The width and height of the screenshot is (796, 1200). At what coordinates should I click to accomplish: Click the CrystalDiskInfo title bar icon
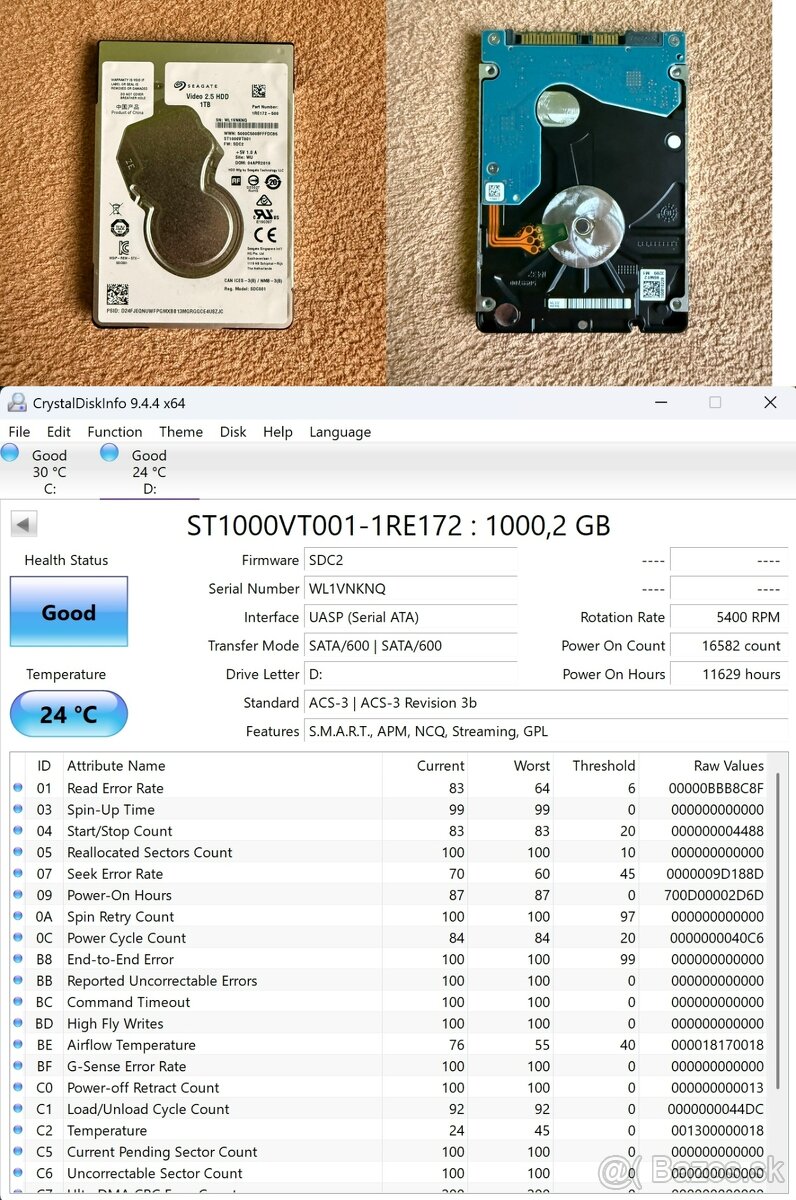17,403
